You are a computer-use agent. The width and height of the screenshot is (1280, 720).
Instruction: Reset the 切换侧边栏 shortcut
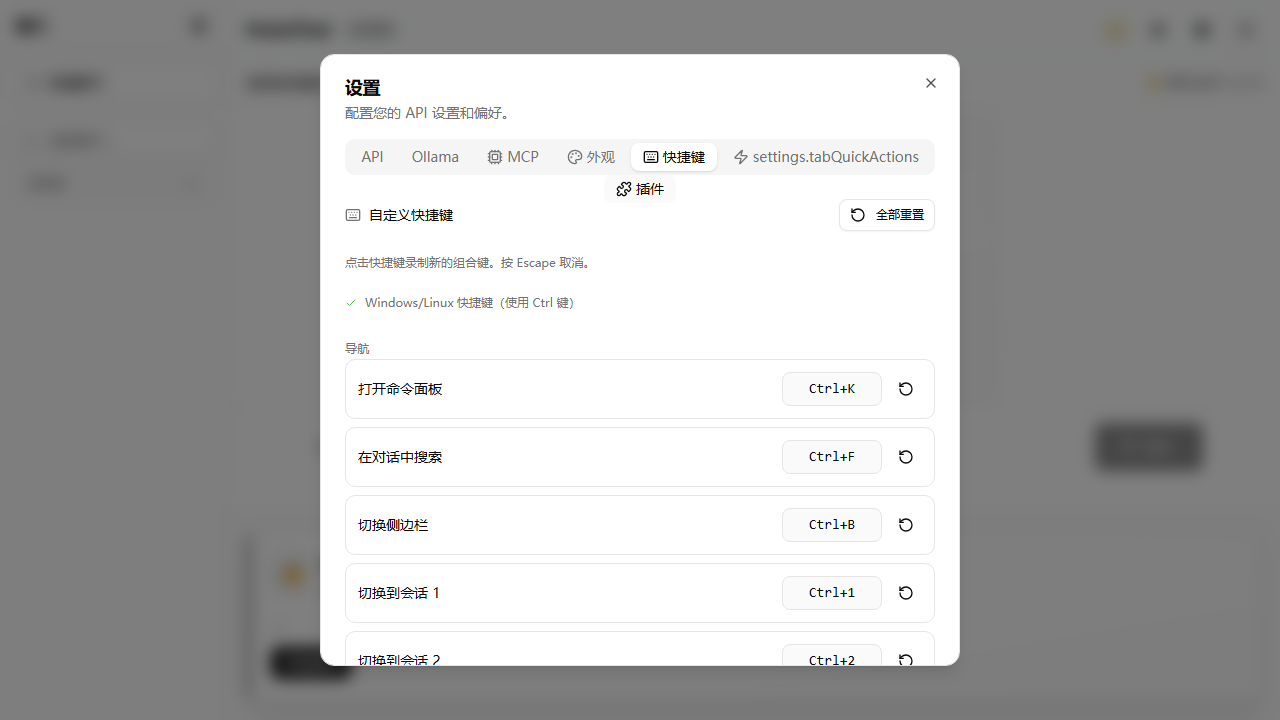(x=905, y=525)
